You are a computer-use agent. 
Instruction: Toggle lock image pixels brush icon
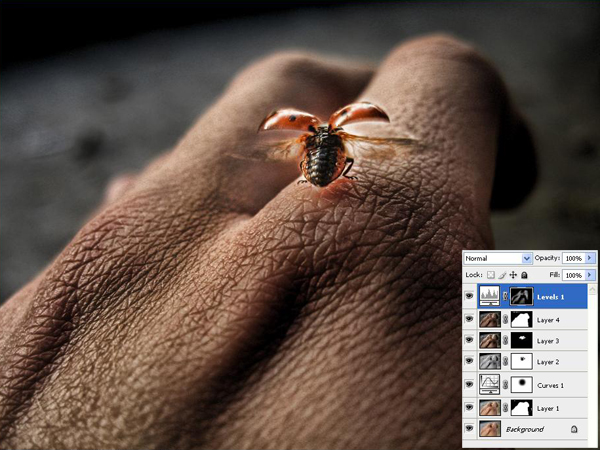point(502,275)
